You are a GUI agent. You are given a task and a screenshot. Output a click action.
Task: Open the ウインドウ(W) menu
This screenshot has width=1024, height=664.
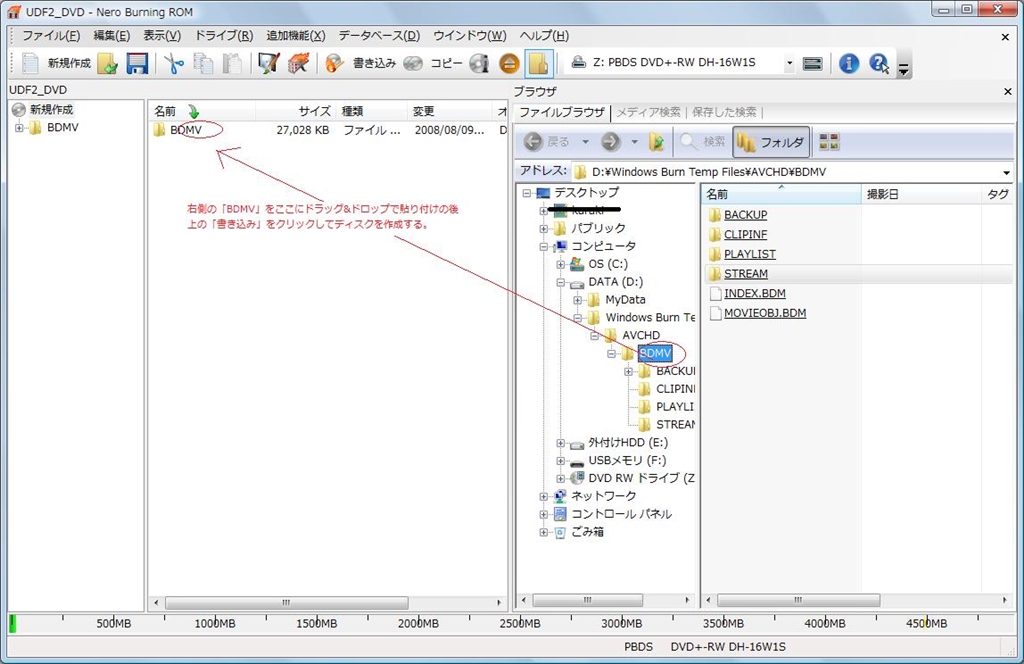[x=470, y=36]
